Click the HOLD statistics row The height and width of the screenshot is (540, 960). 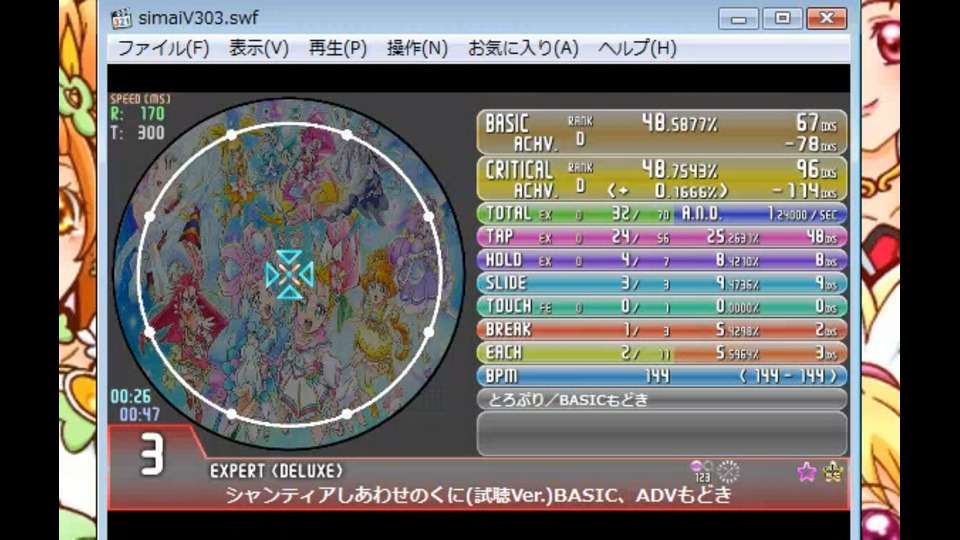(x=662, y=260)
